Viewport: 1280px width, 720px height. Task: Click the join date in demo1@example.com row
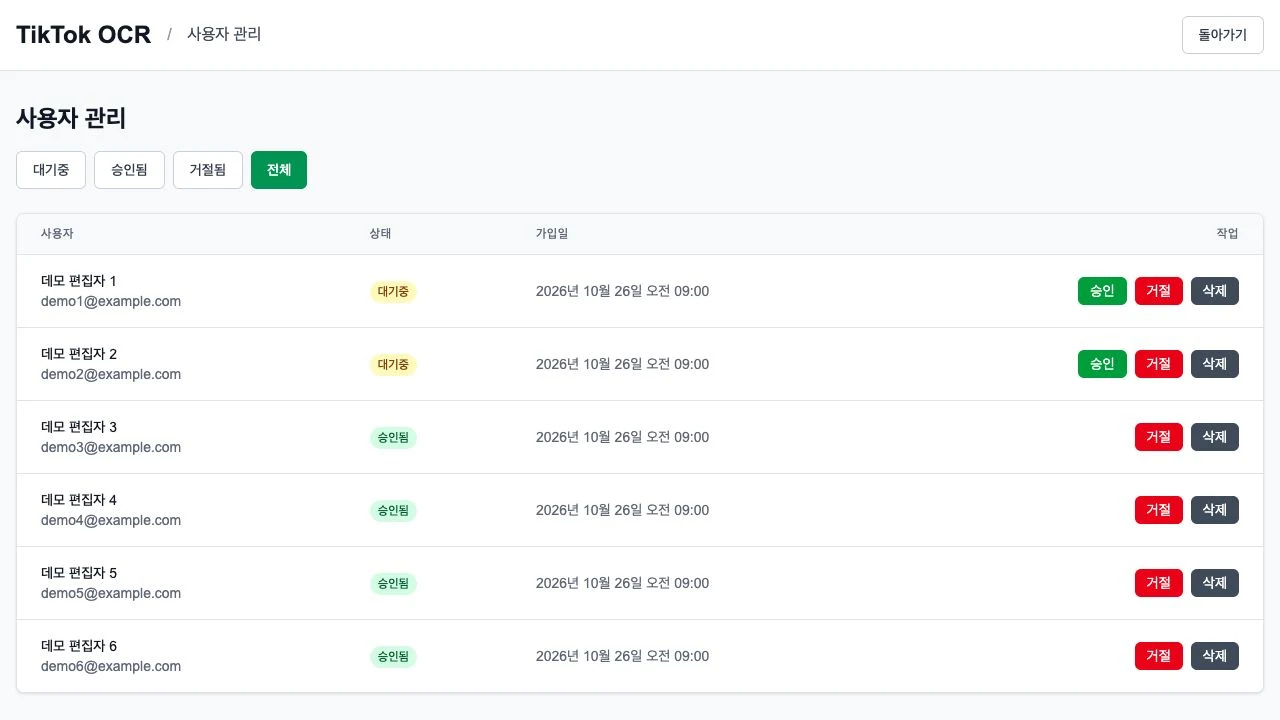[622, 291]
